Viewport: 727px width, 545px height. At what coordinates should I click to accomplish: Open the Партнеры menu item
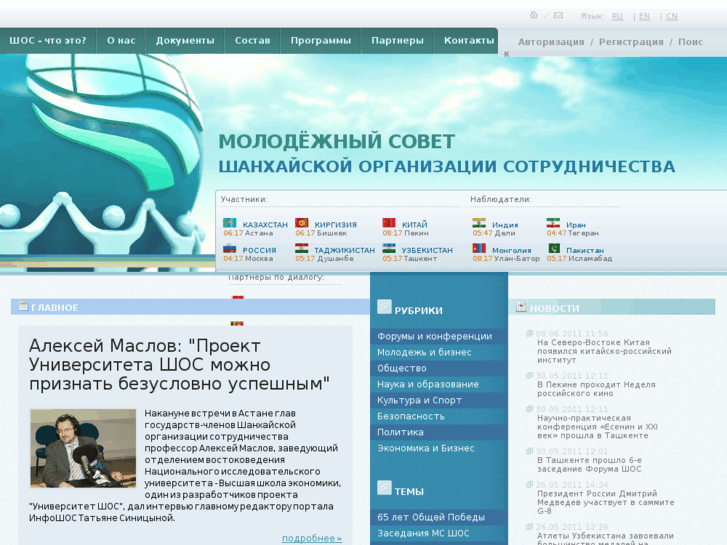[x=397, y=40]
